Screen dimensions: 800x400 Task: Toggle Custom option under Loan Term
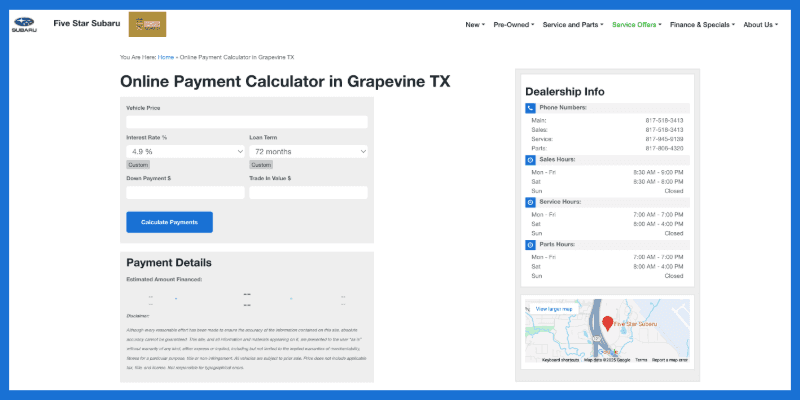coord(261,165)
